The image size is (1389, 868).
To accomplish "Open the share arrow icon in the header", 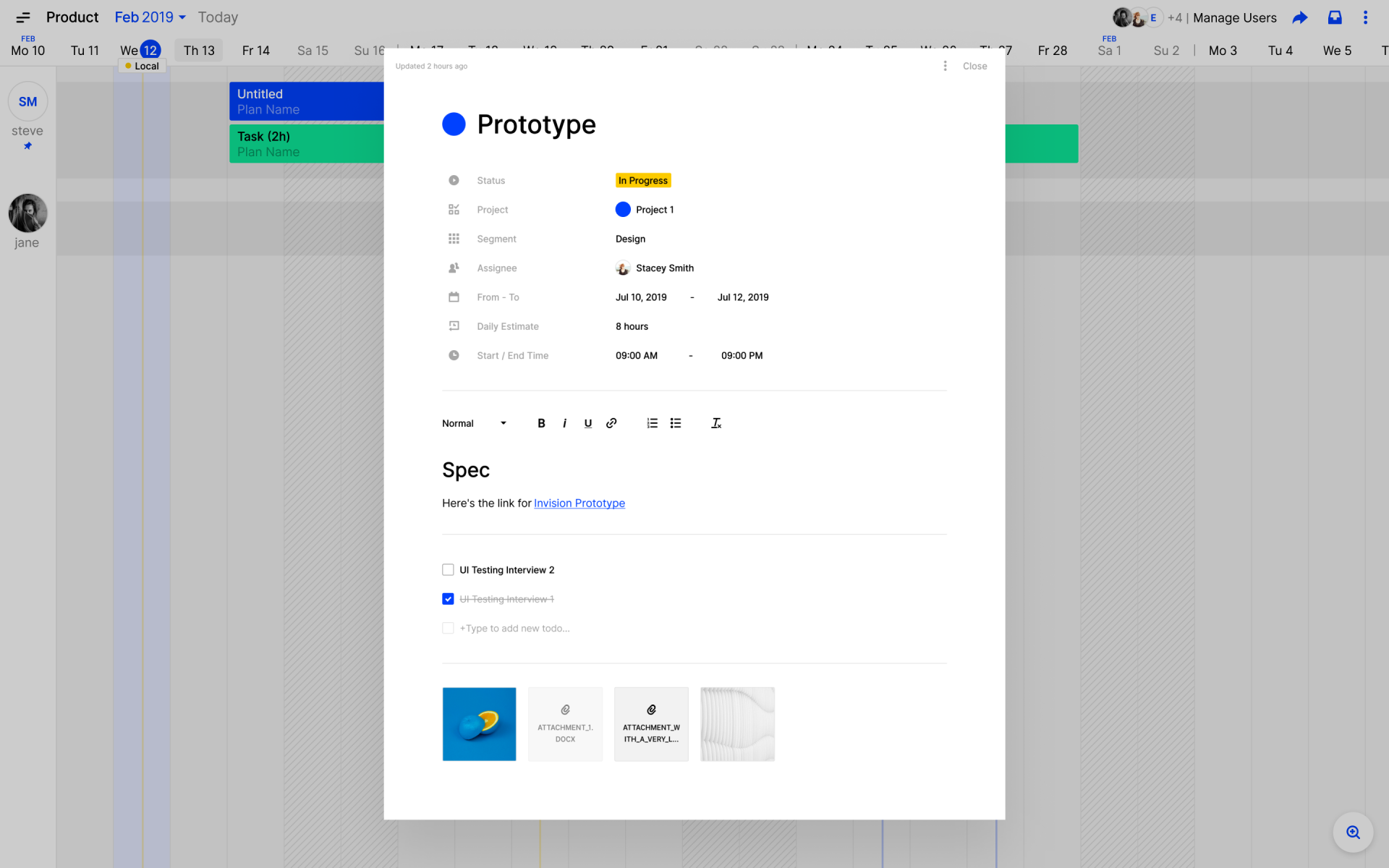I will 1300,17.
